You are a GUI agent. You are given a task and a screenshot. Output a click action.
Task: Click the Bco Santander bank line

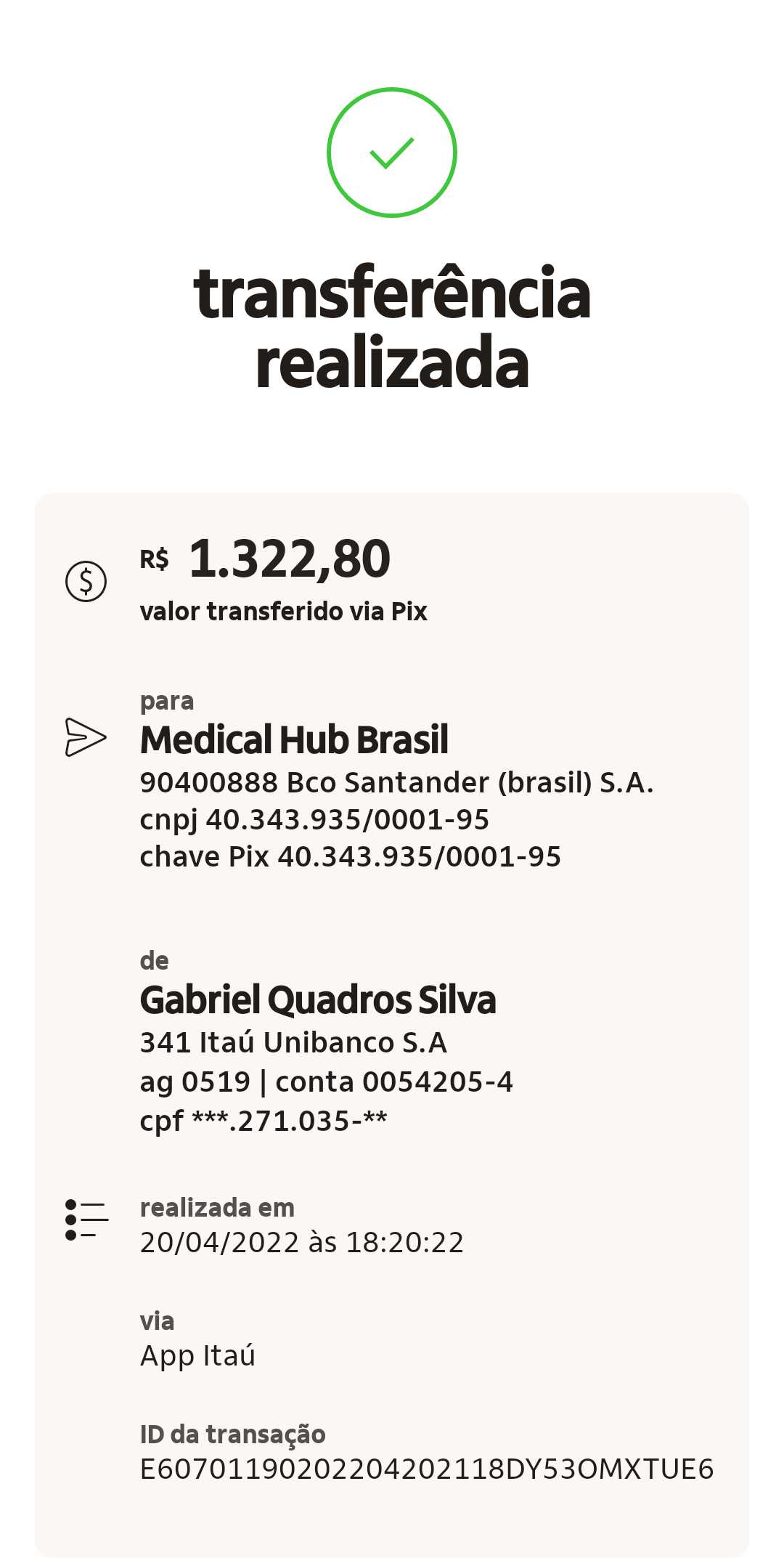(x=396, y=783)
